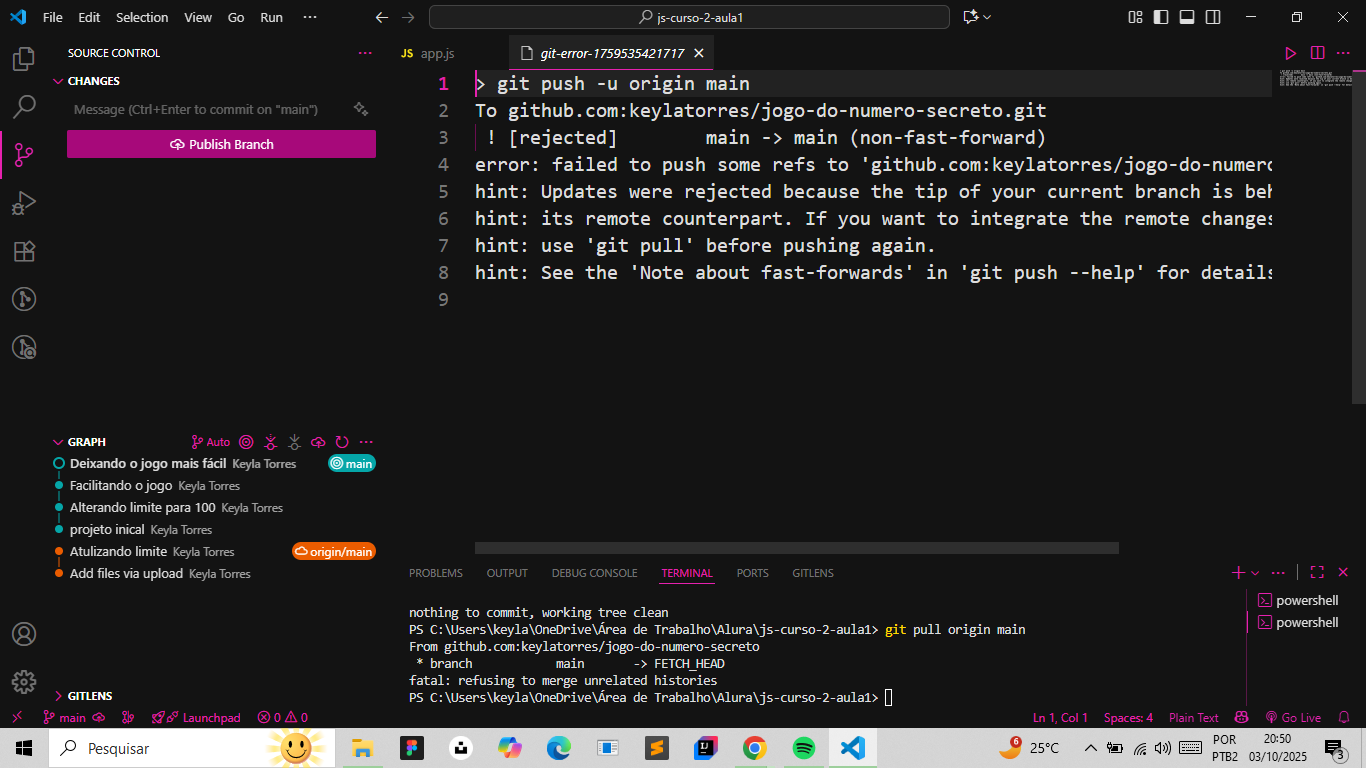
Task: Switch to the DEBUG CONSOLE tab
Action: point(594,573)
